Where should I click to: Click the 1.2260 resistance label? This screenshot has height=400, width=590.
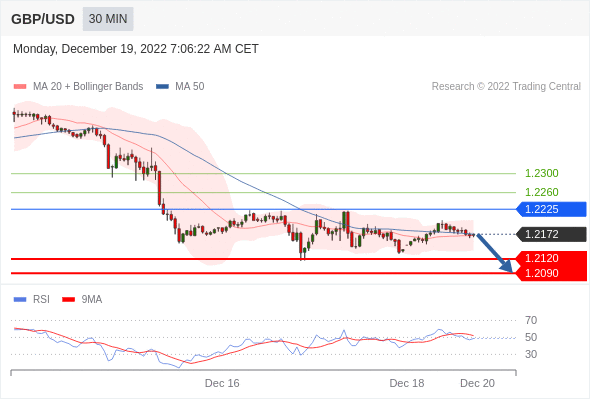pyautogui.click(x=542, y=192)
